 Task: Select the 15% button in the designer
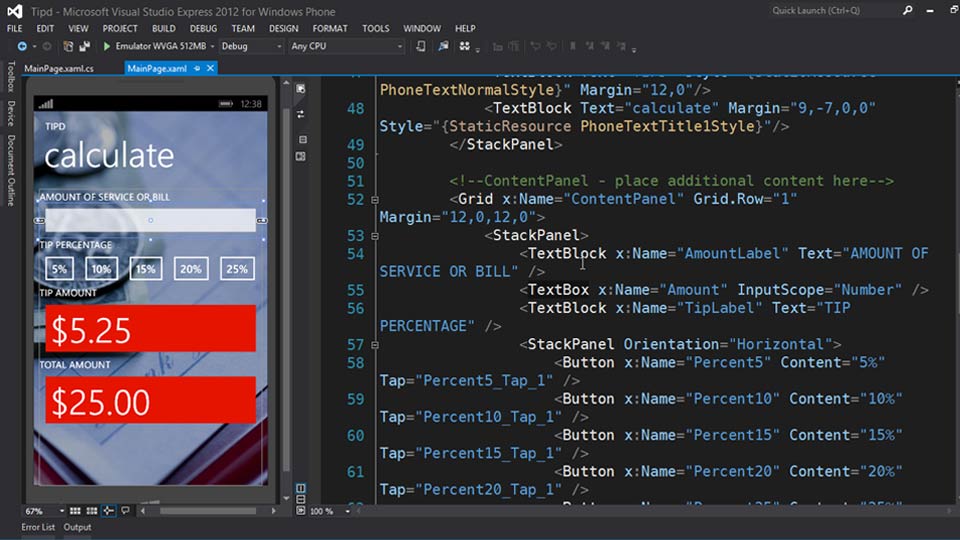(x=146, y=269)
